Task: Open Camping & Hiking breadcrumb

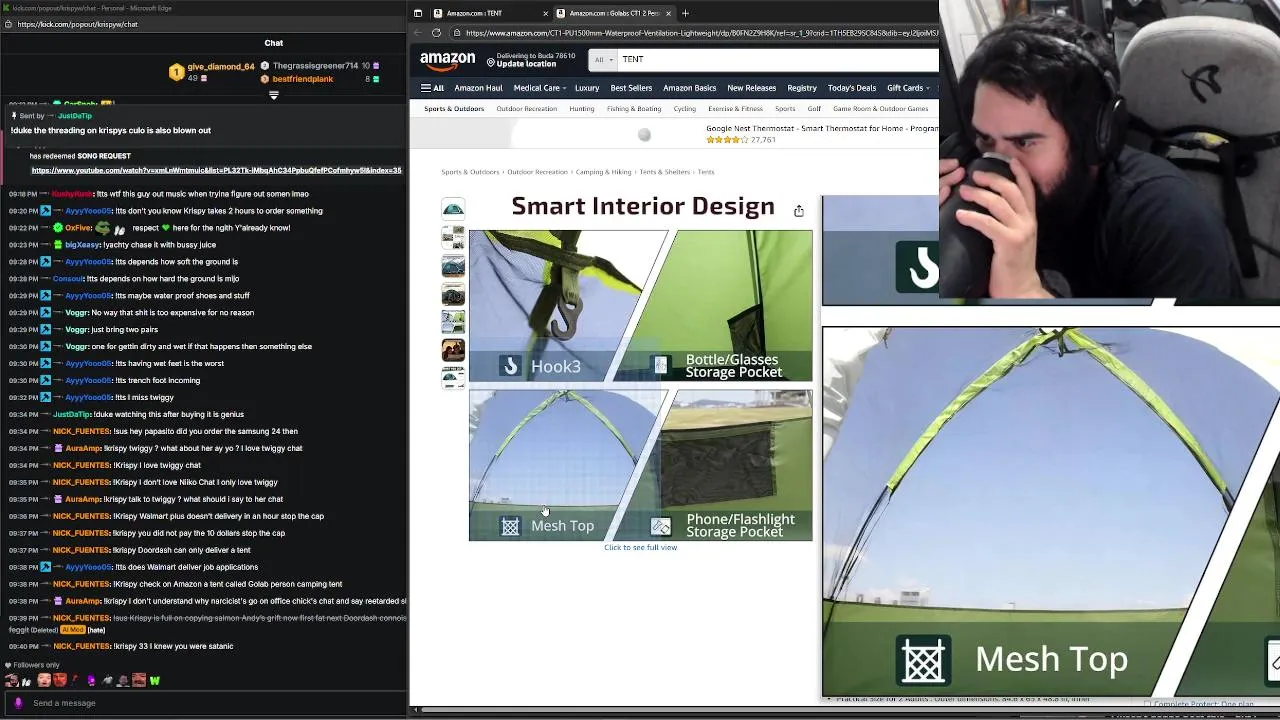Action: pos(604,172)
